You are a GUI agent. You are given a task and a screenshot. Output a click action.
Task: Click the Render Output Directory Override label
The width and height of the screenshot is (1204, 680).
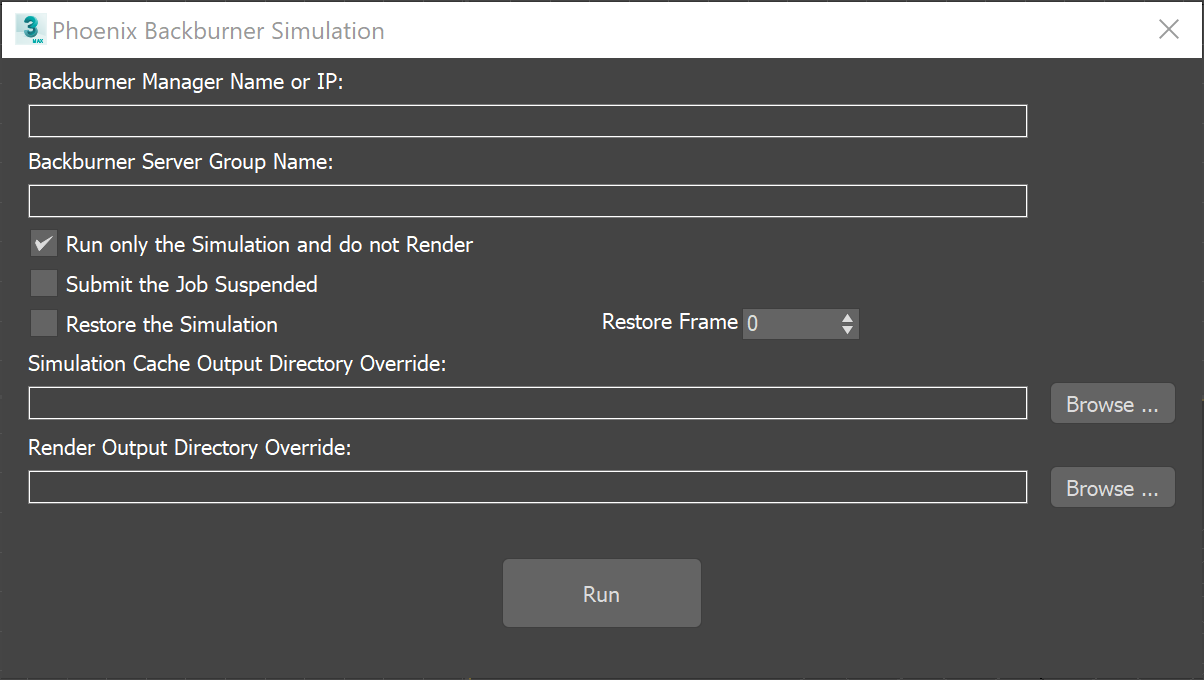tap(190, 448)
